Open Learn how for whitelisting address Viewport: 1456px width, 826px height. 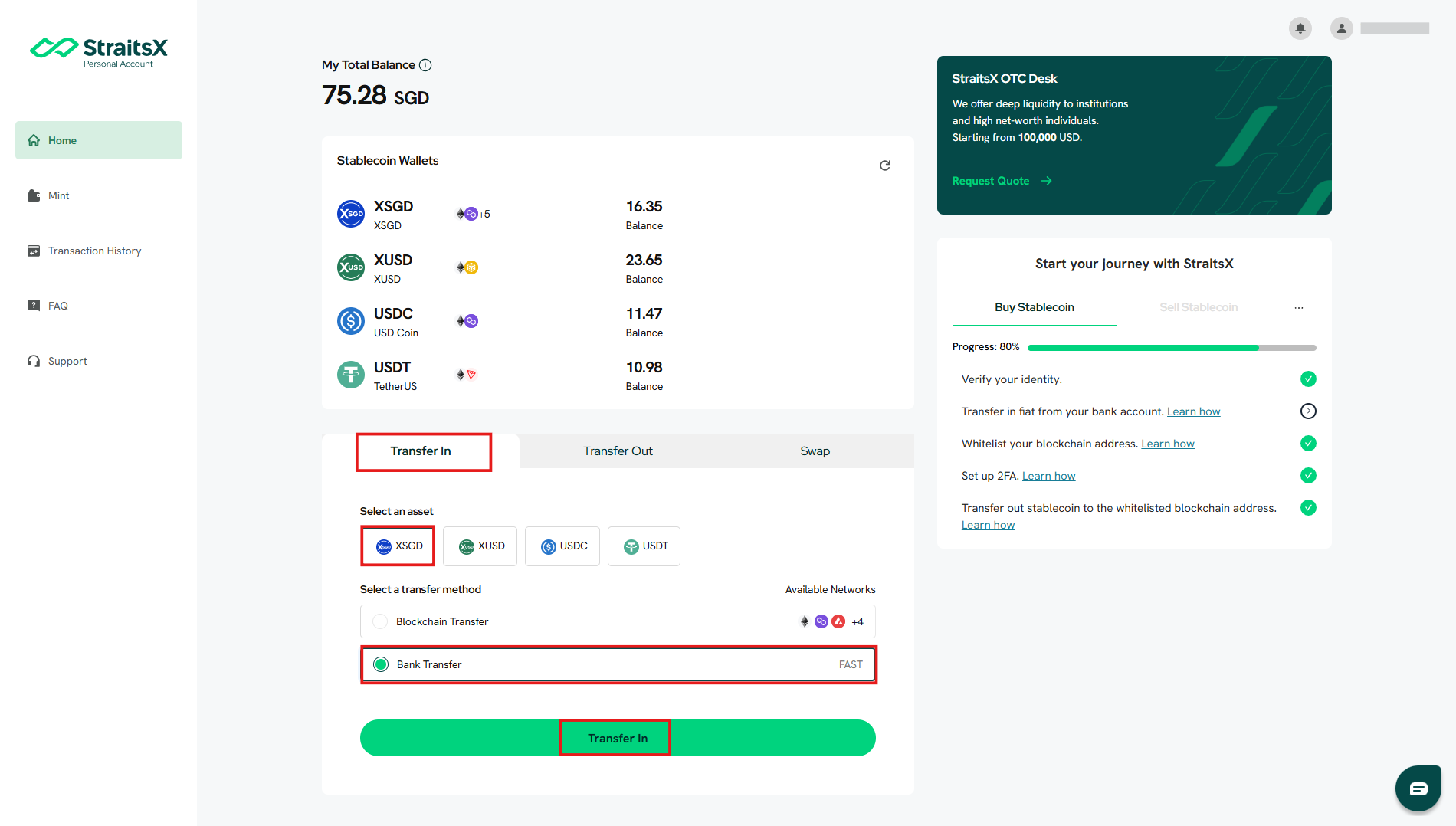click(1168, 444)
